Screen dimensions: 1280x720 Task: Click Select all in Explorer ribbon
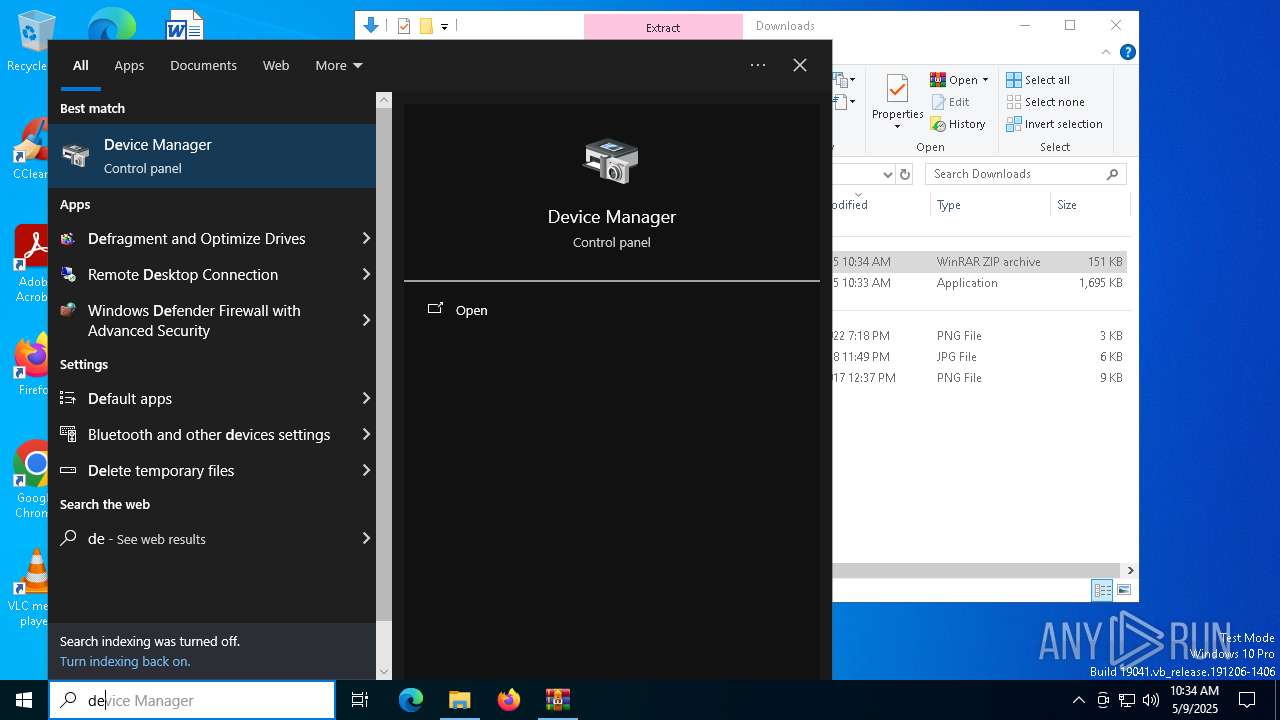(1038, 80)
